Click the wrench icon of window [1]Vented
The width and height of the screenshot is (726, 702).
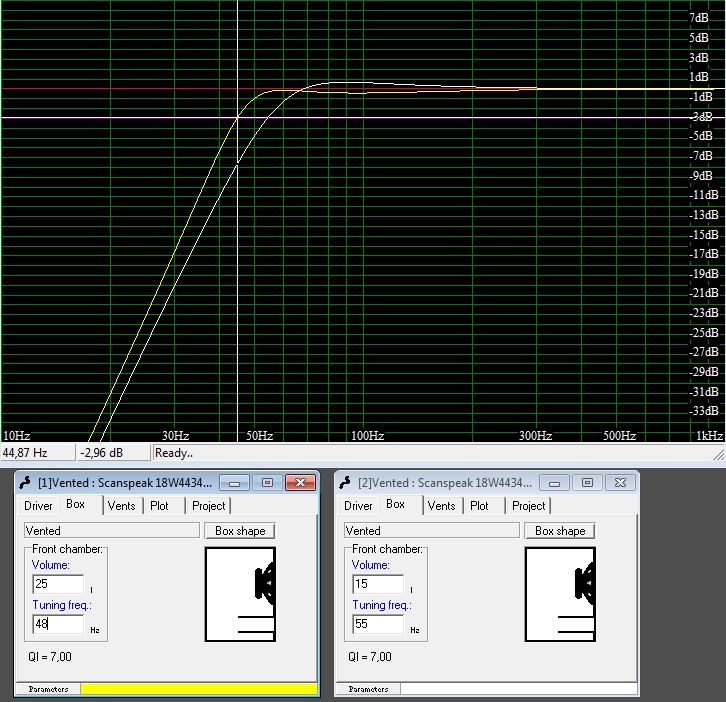point(25,482)
